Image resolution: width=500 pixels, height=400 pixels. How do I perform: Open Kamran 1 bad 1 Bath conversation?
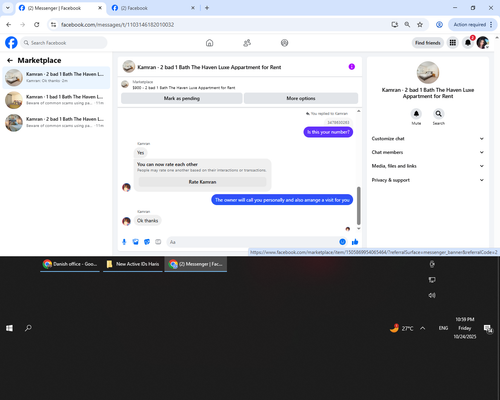coord(56,100)
